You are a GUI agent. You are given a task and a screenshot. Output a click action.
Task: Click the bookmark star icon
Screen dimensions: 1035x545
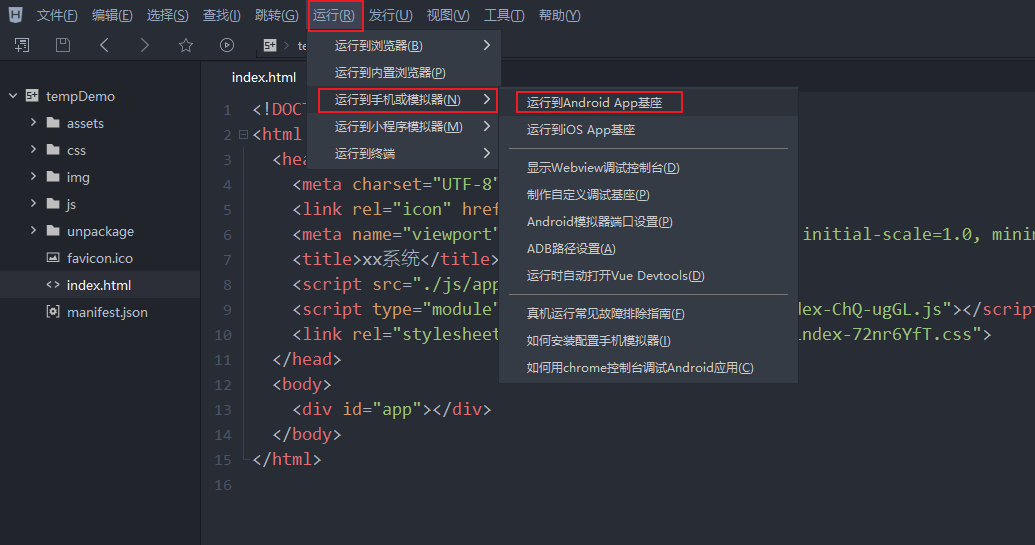tap(186, 45)
